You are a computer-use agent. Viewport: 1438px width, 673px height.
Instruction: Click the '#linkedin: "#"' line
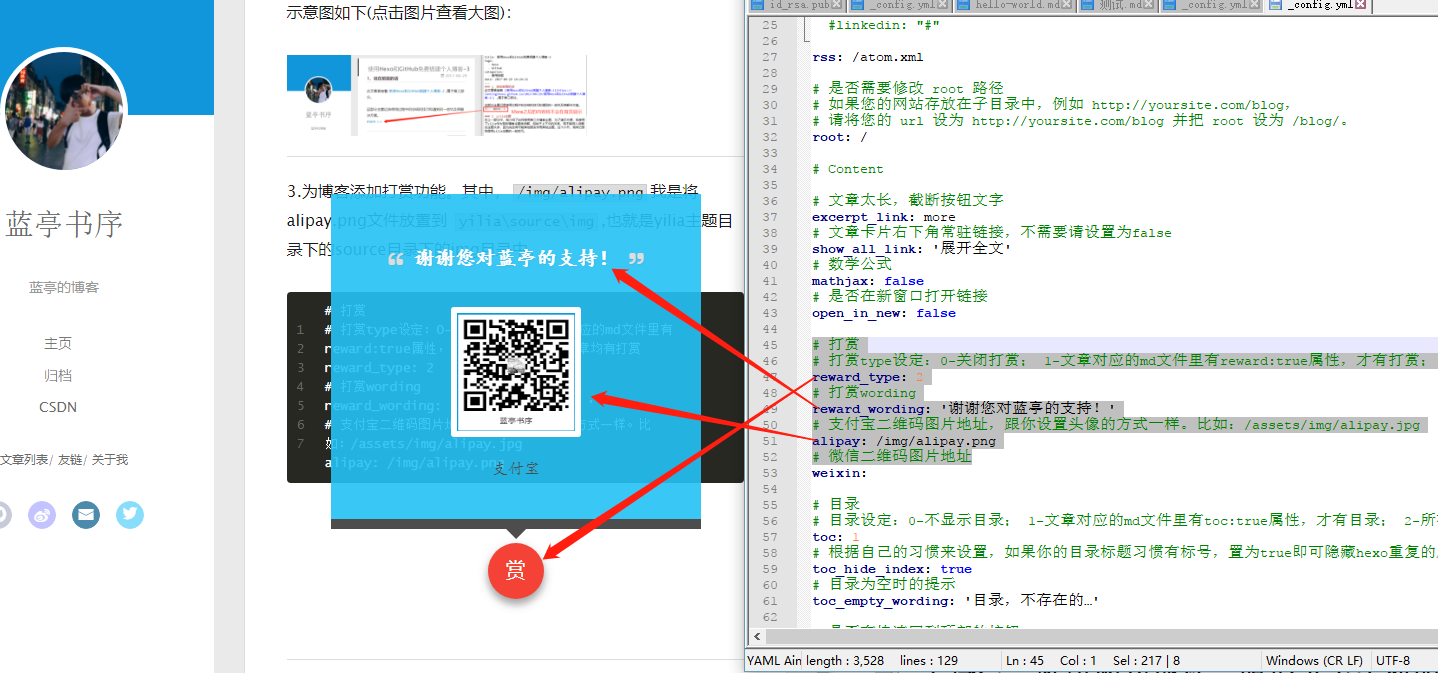click(884, 25)
